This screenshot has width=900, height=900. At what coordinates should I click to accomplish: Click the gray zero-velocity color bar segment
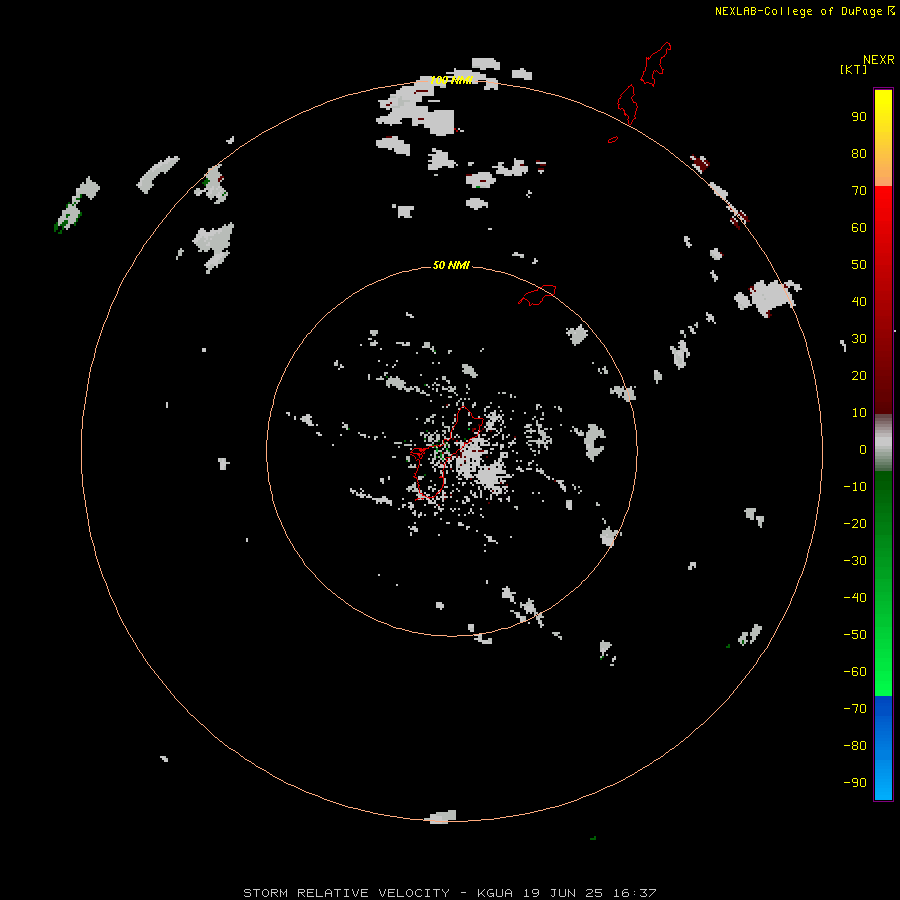883,443
